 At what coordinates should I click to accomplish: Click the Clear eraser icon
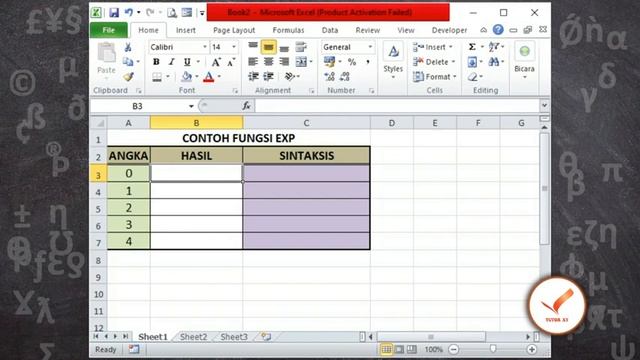click(473, 77)
